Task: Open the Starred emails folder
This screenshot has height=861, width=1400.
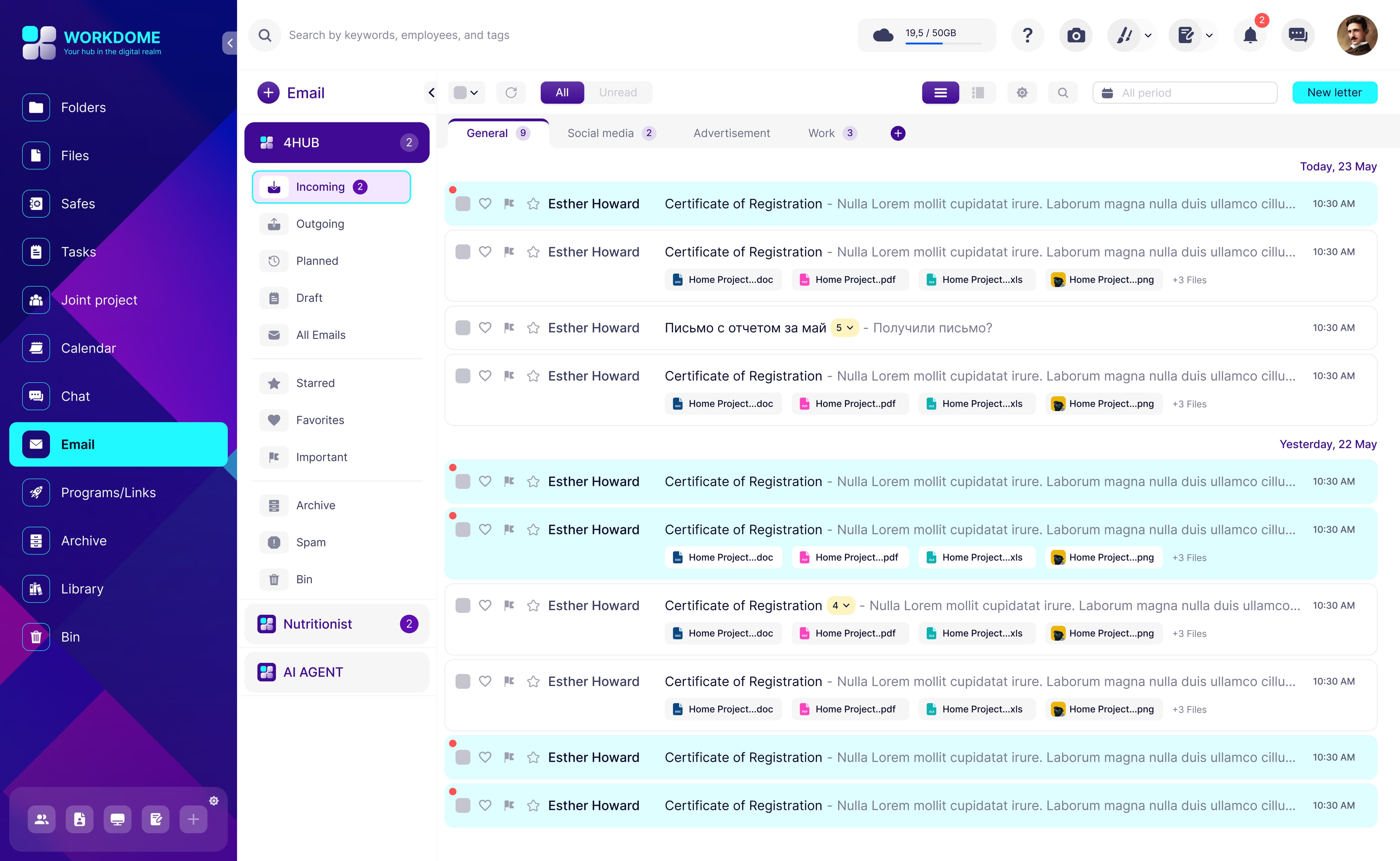Action: coord(315,383)
